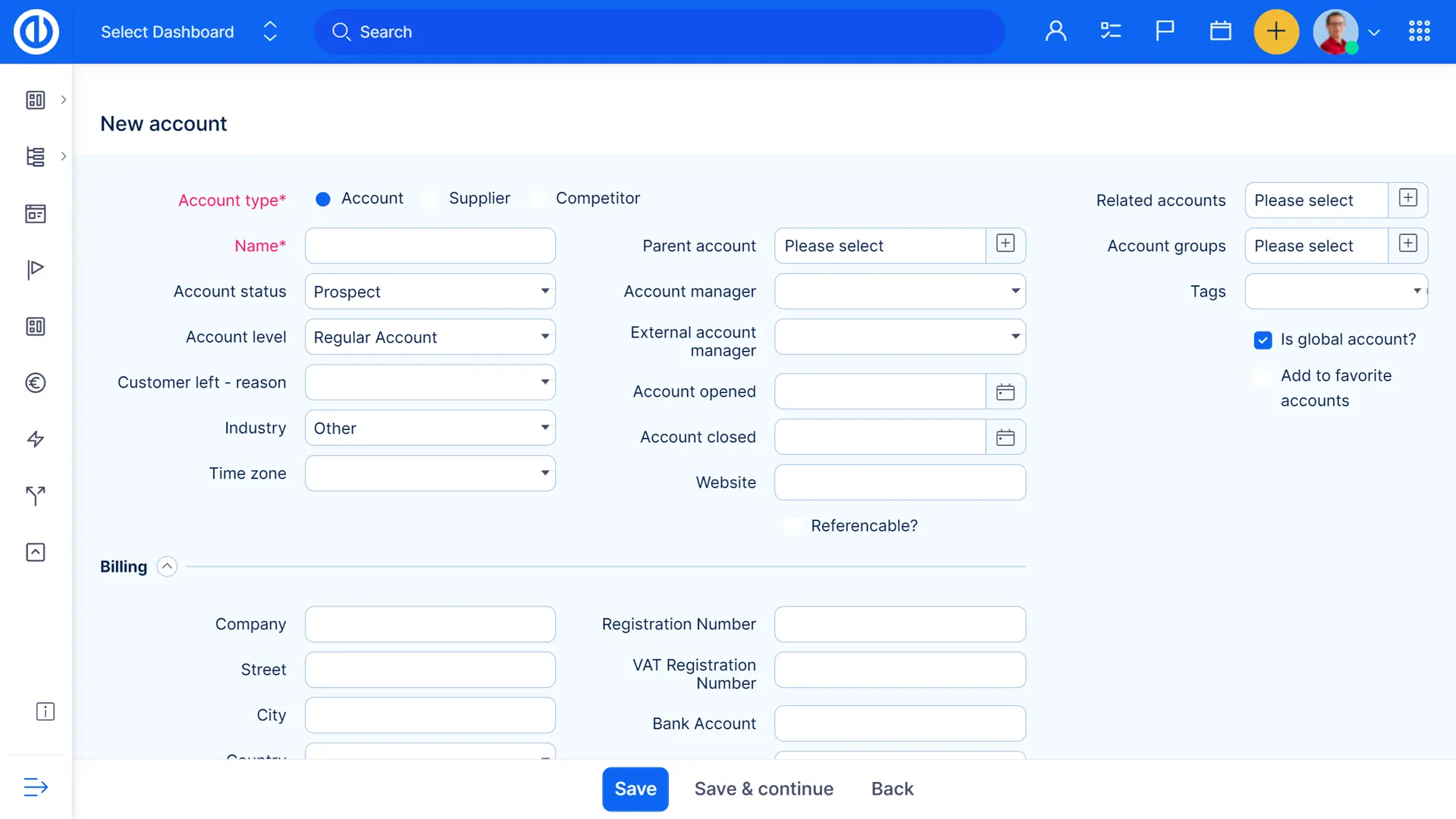Select the Competitor account type
This screenshot has height=819, width=1456.
pyautogui.click(x=538, y=199)
